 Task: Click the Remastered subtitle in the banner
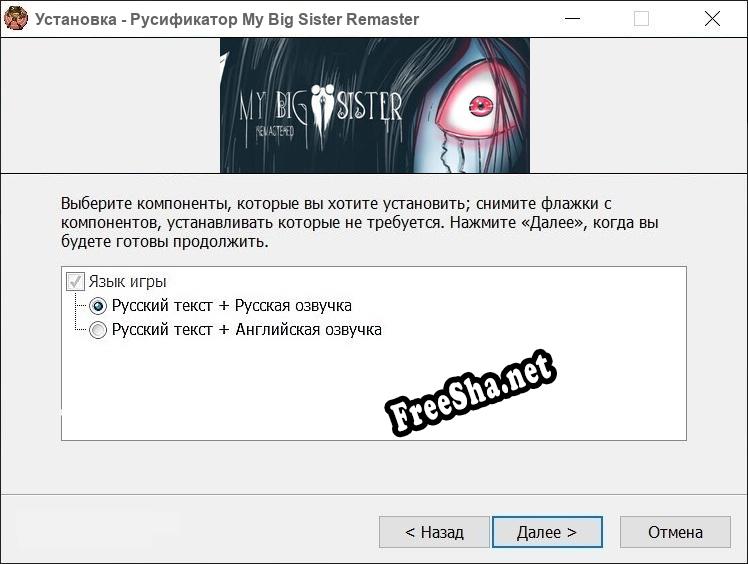[x=275, y=131]
